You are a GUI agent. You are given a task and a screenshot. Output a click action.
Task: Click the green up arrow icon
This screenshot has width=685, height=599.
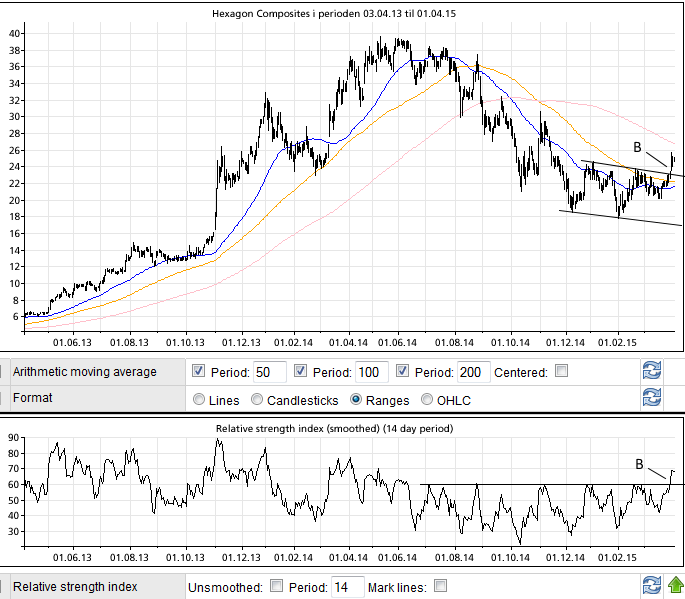(675, 586)
